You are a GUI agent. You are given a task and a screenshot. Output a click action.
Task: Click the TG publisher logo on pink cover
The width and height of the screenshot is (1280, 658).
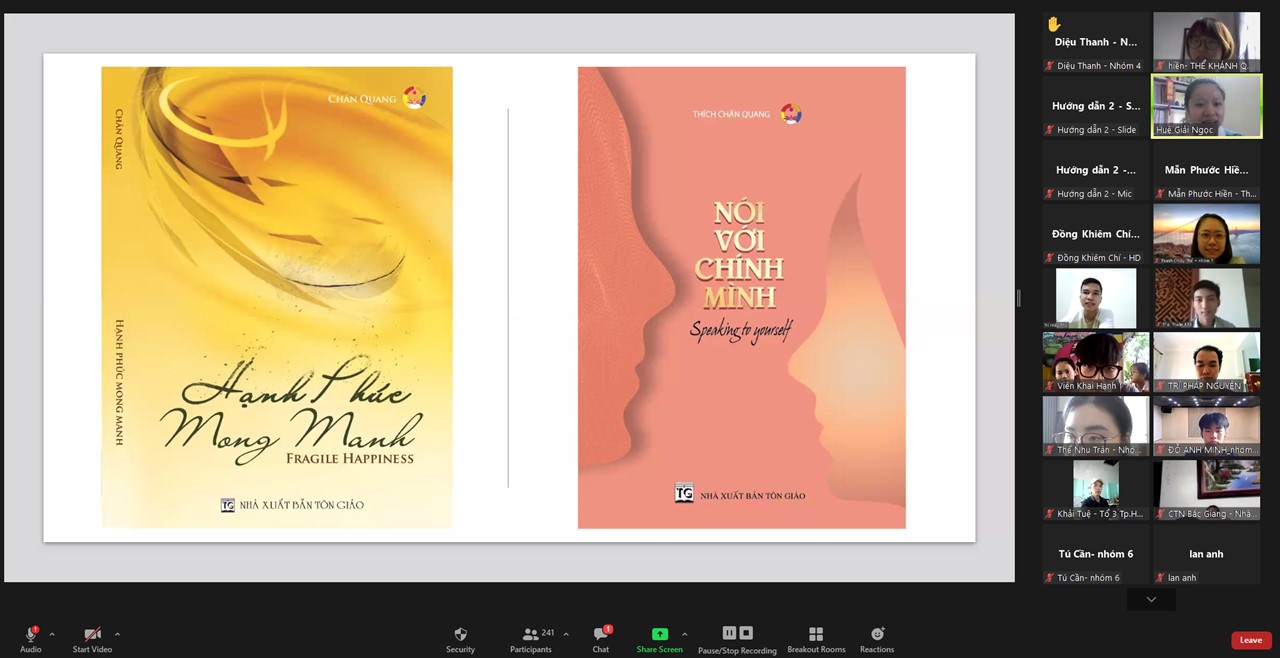click(684, 493)
